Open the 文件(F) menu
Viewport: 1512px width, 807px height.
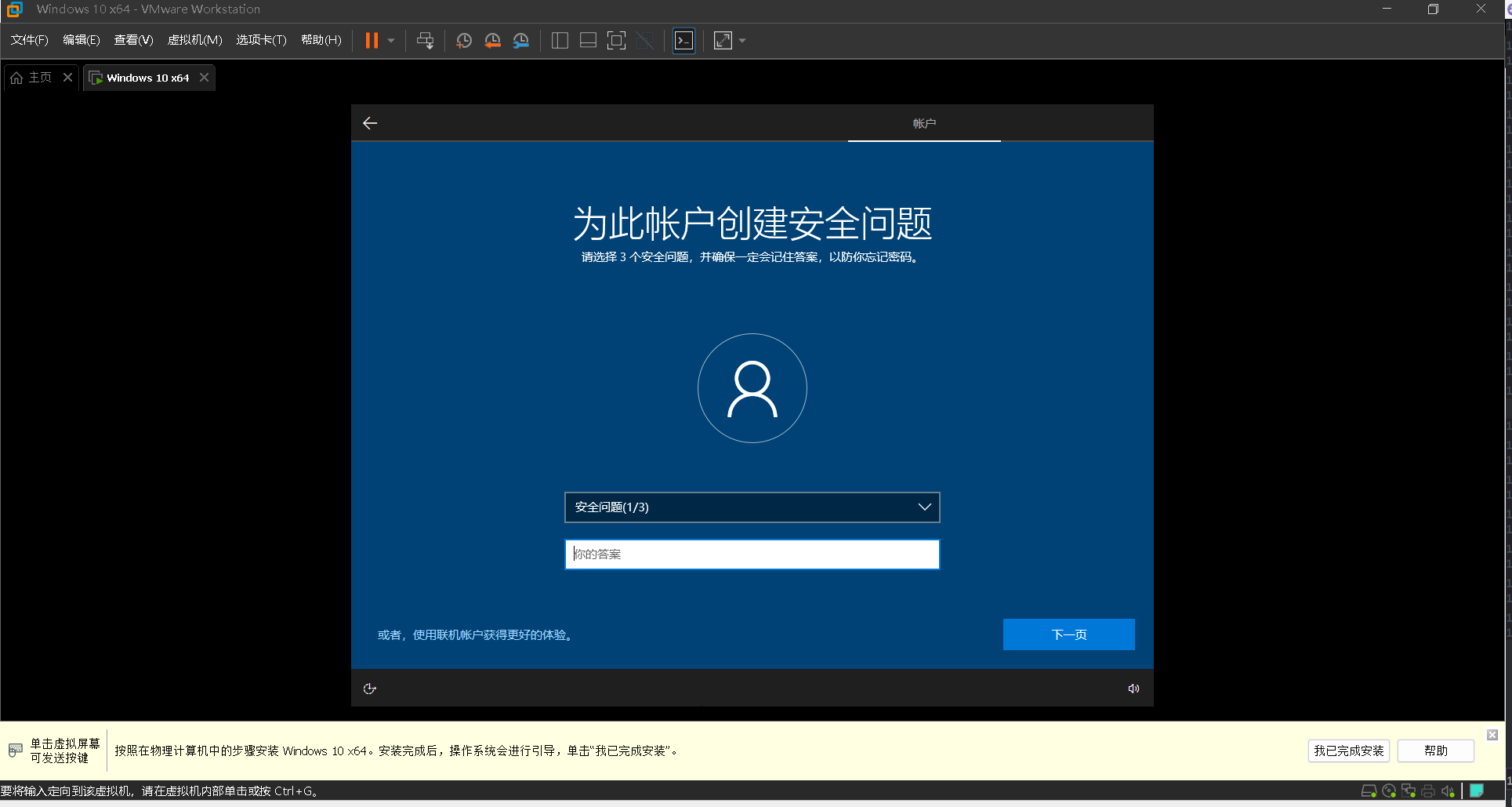[x=29, y=40]
